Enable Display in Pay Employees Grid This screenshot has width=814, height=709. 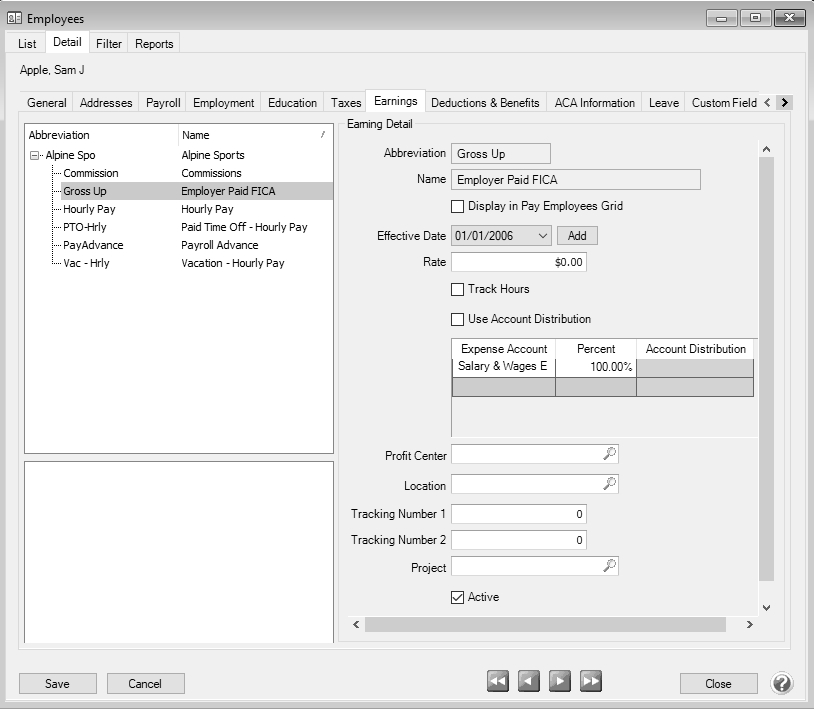[x=458, y=207]
